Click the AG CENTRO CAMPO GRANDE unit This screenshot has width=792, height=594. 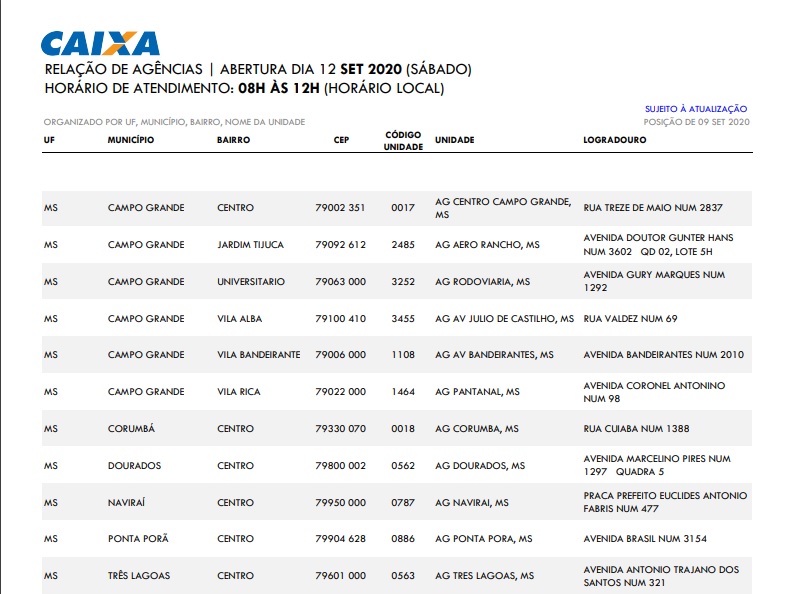click(502, 208)
